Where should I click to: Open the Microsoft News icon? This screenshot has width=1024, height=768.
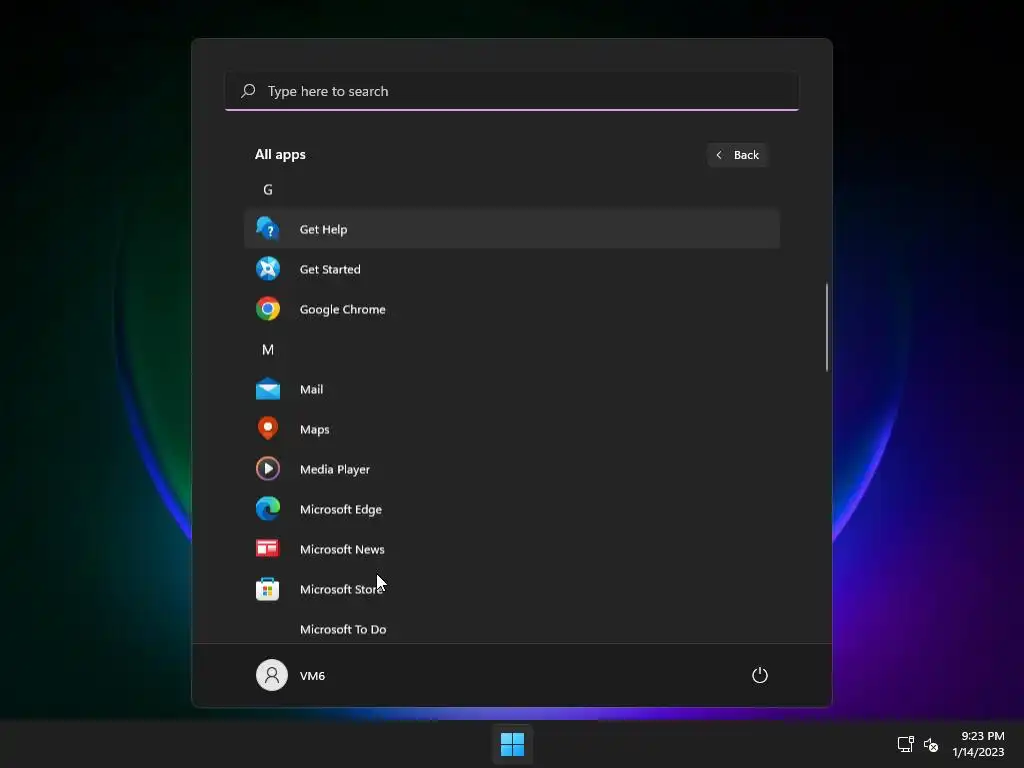pyautogui.click(x=268, y=549)
